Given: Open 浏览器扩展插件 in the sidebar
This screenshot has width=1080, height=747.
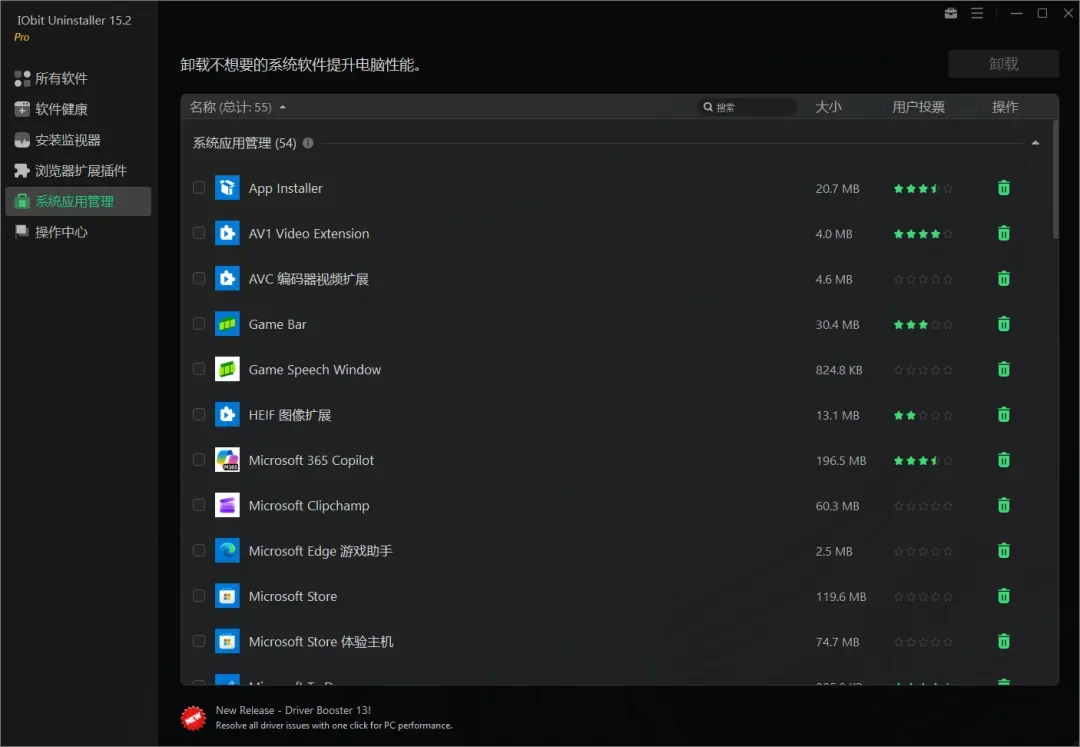Looking at the screenshot, I should 78,171.
